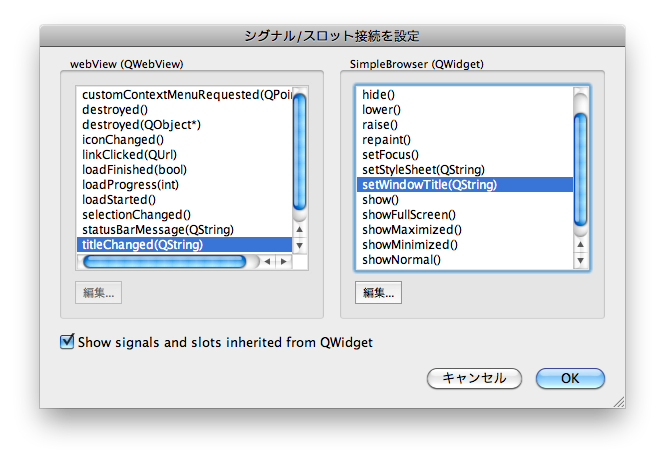Click the 編集... button under slot list
This screenshot has width=665, height=463.
tap(378, 293)
